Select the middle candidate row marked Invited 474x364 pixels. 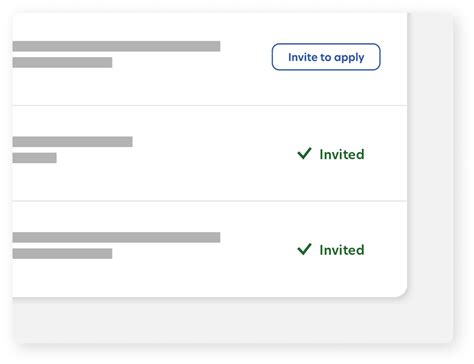tap(210, 153)
